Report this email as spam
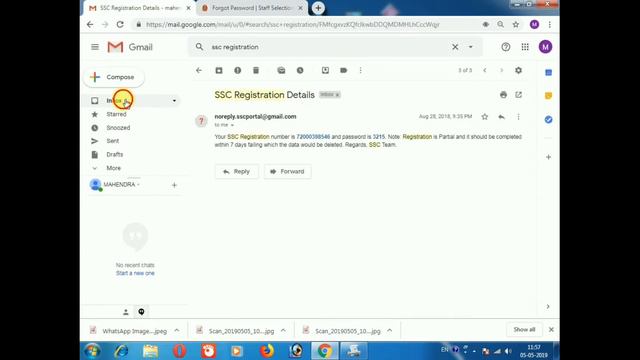Image resolution: width=640 pixels, height=360 pixels. (238, 70)
